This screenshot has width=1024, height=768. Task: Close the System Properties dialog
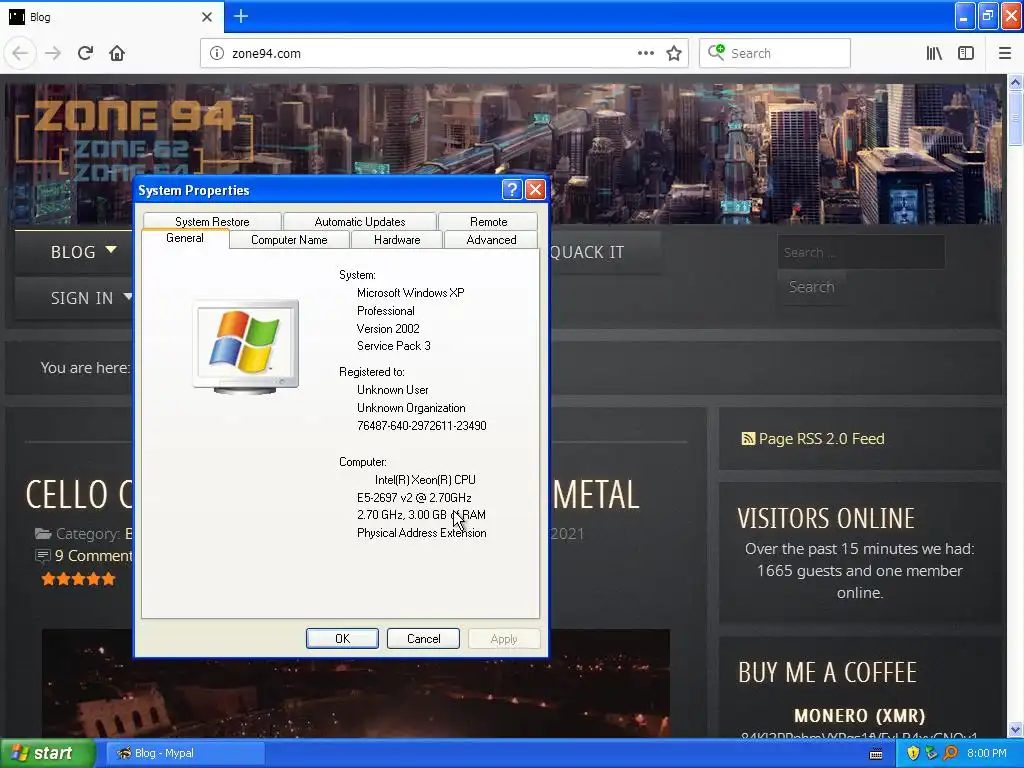[536, 190]
